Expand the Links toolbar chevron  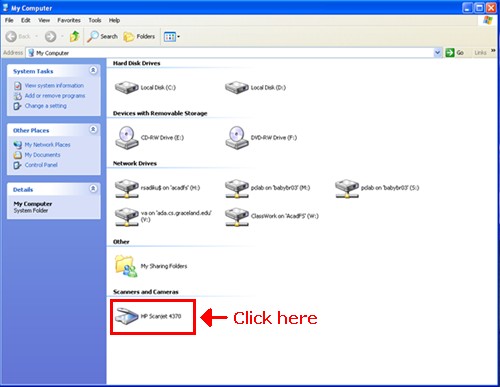pyautogui.click(x=493, y=51)
